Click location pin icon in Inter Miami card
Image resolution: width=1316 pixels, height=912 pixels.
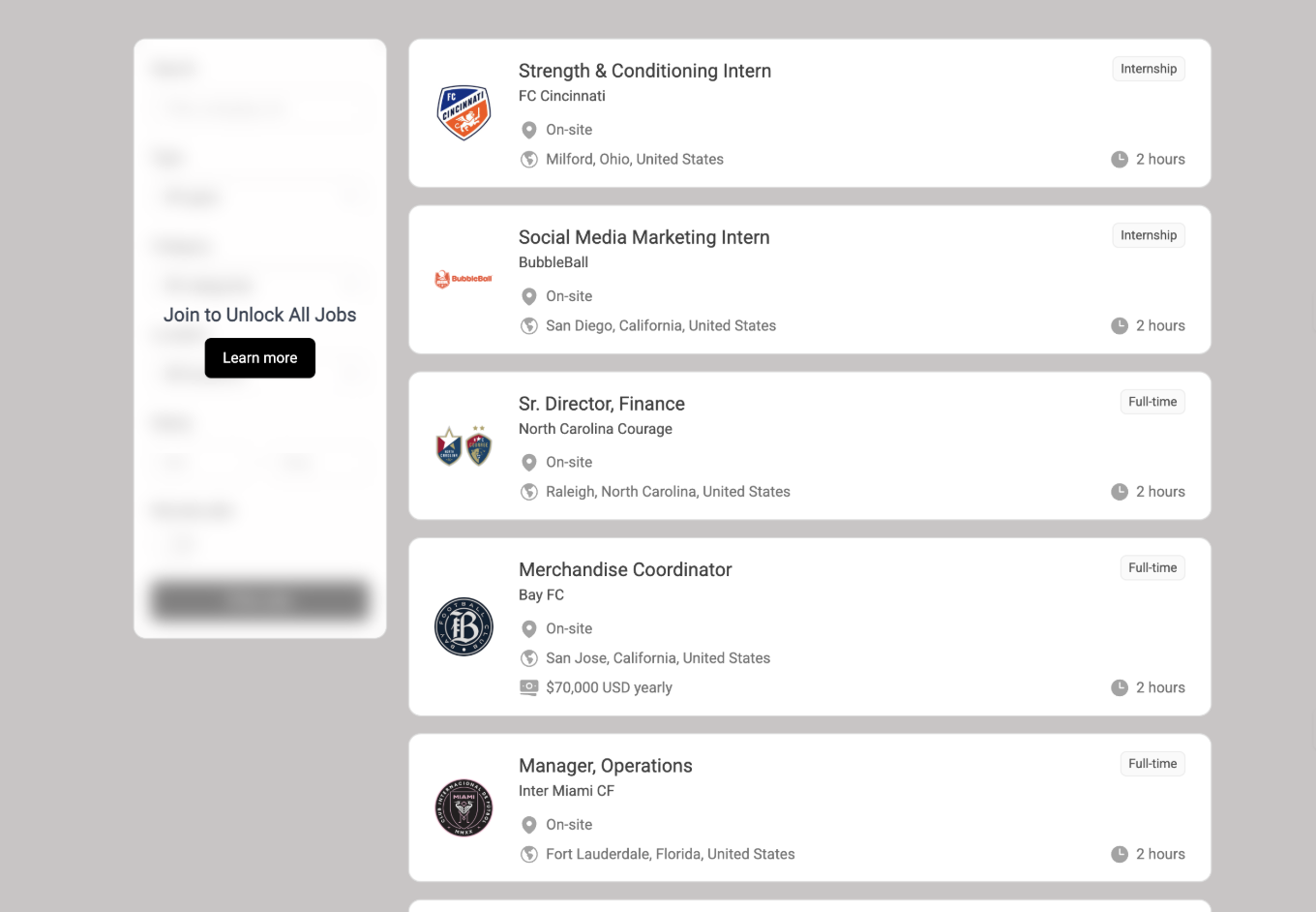[529, 825]
